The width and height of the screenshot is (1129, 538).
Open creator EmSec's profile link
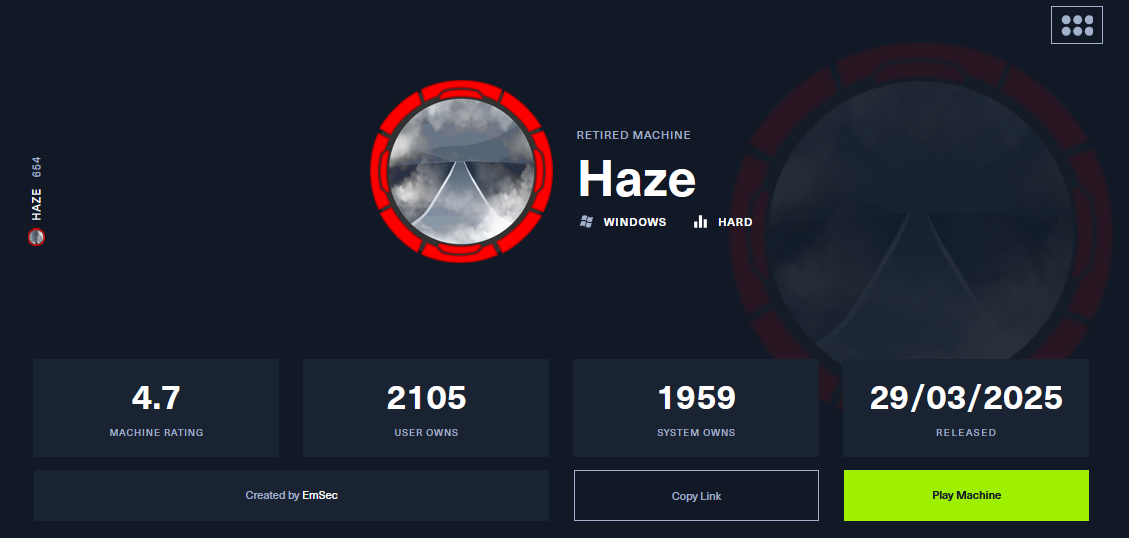(x=320, y=496)
